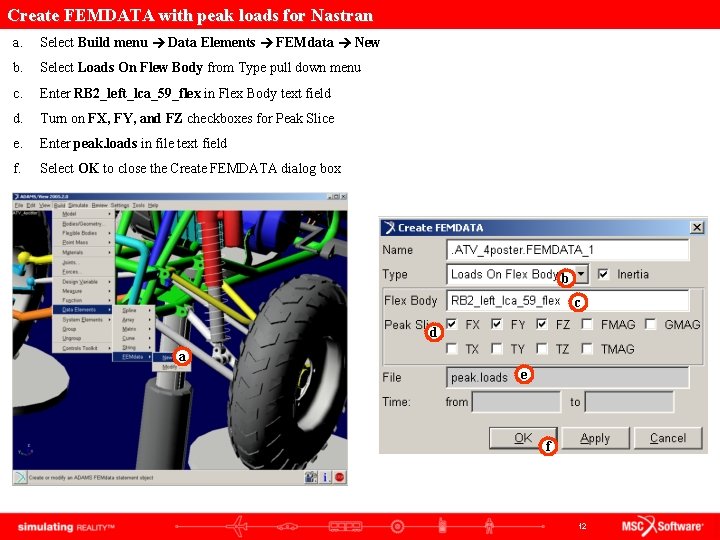Expand the System Elements submenu
Screen dimensions: 720x540
coord(82,319)
